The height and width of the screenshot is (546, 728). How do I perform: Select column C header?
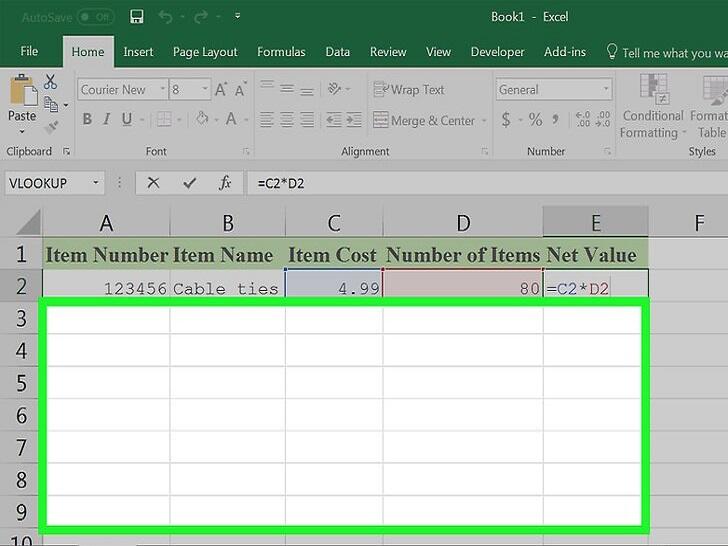pos(334,223)
